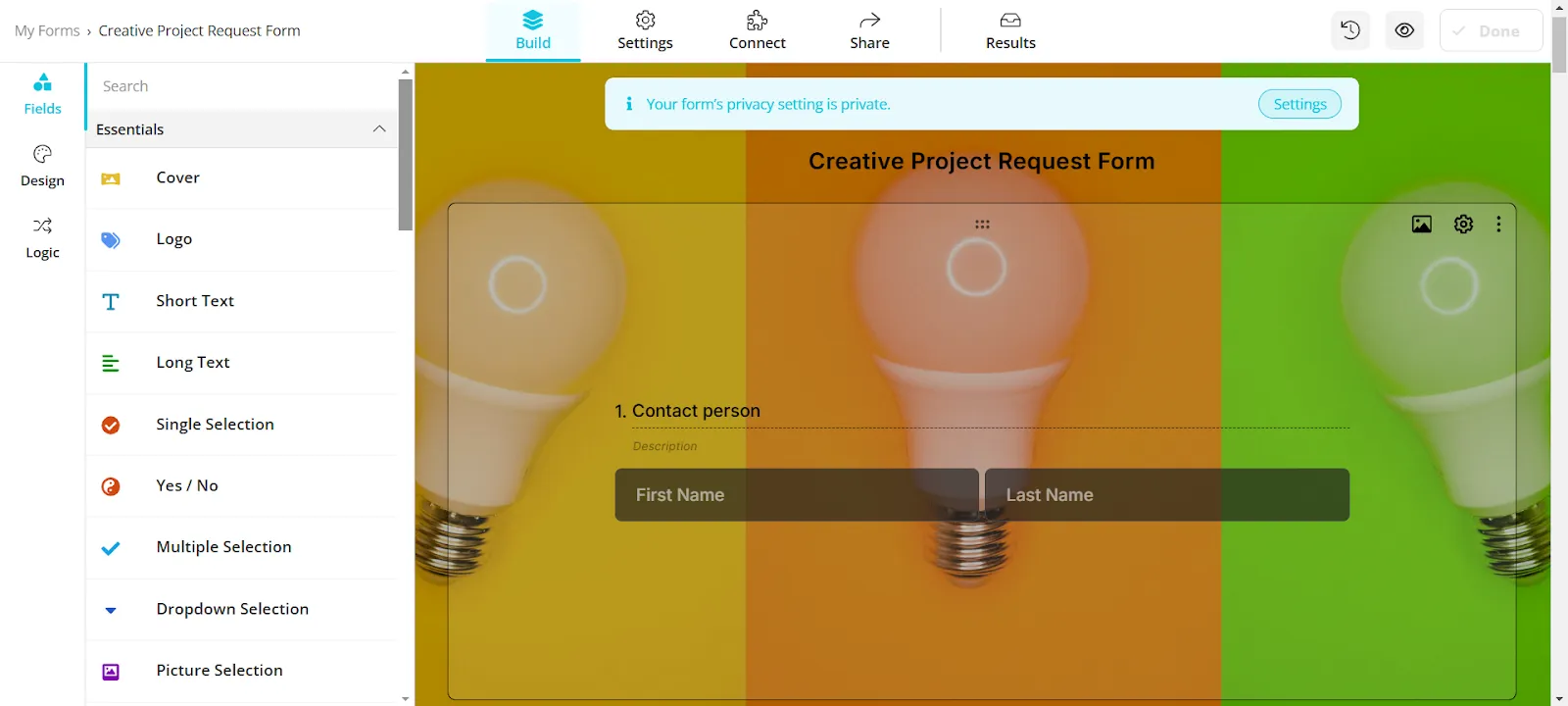The height and width of the screenshot is (706, 1568).
Task: Click the privacy Settings button
Action: pyautogui.click(x=1299, y=104)
